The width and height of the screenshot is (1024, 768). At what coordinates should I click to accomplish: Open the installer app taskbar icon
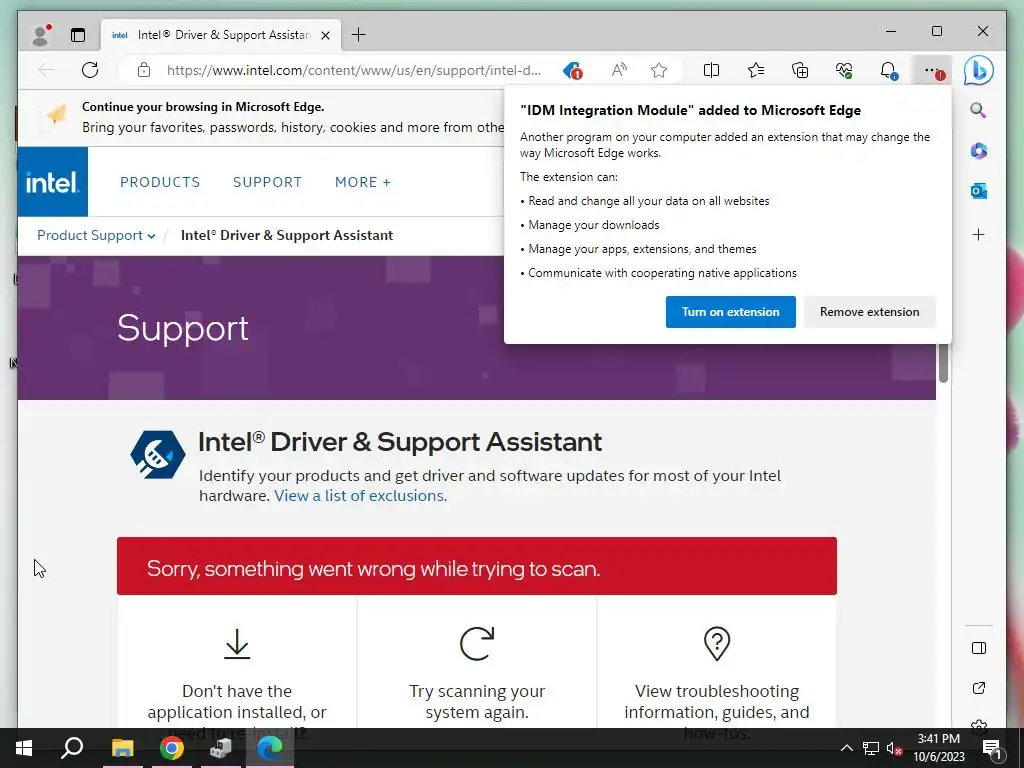coord(221,748)
